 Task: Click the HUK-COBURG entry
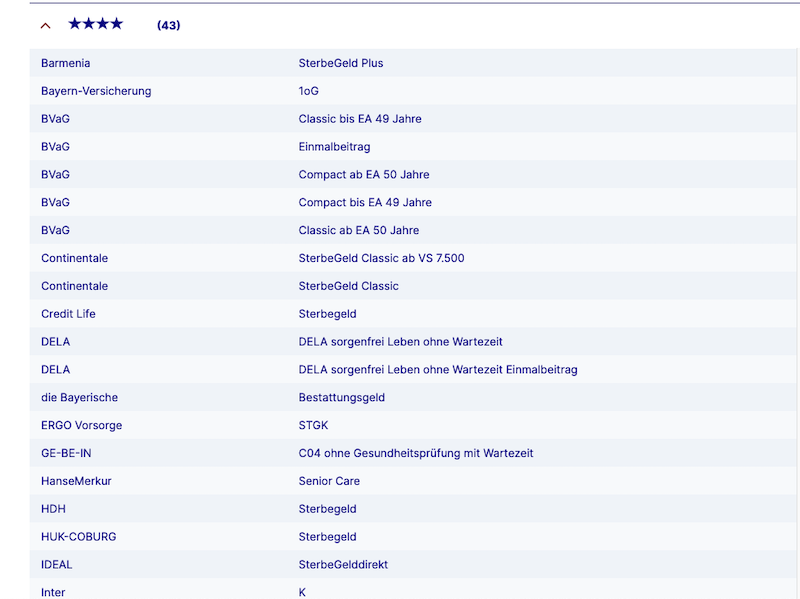pyautogui.click(x=79, y=536)
